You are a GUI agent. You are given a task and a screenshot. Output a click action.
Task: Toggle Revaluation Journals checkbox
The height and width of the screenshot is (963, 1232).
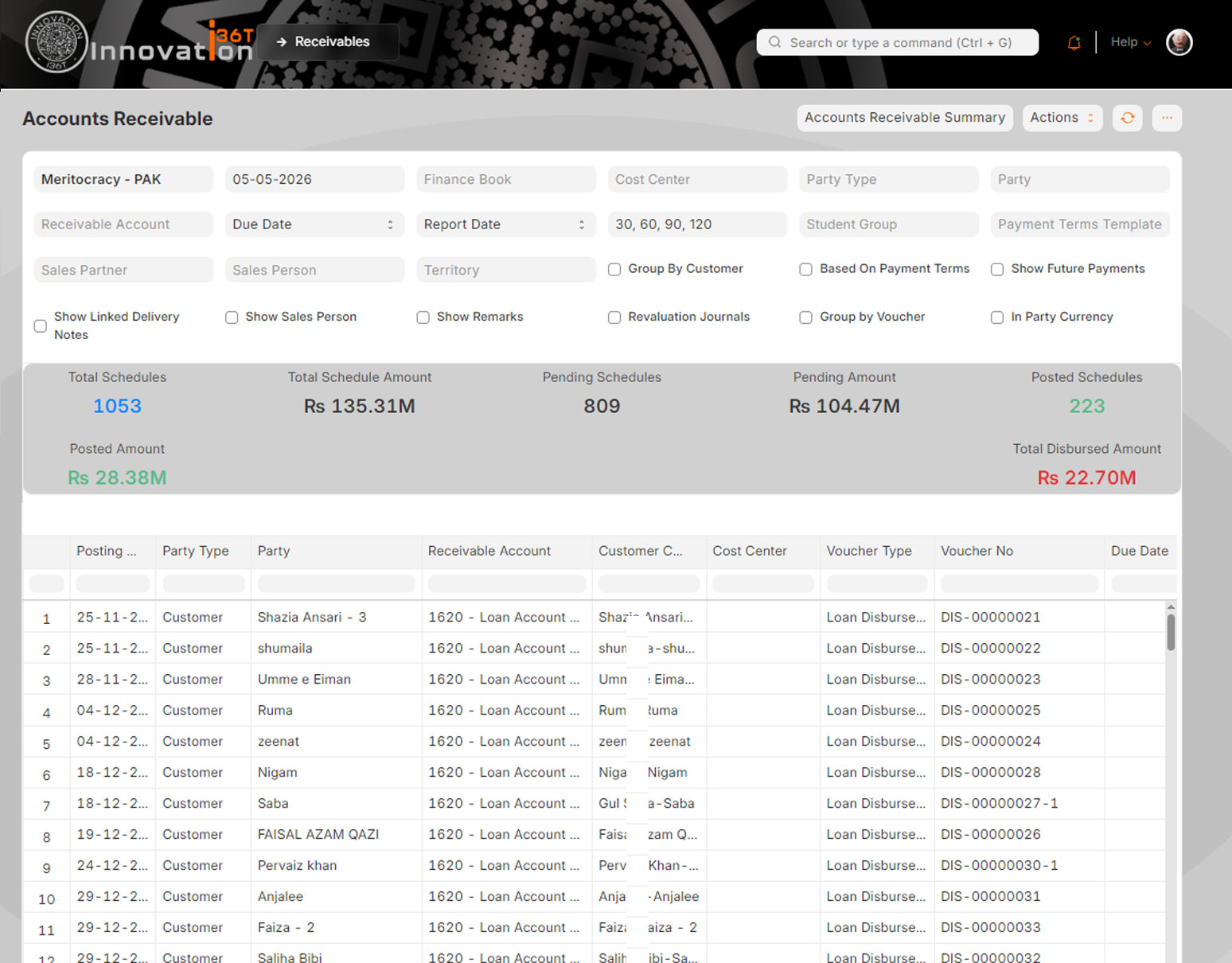(614, 317)
